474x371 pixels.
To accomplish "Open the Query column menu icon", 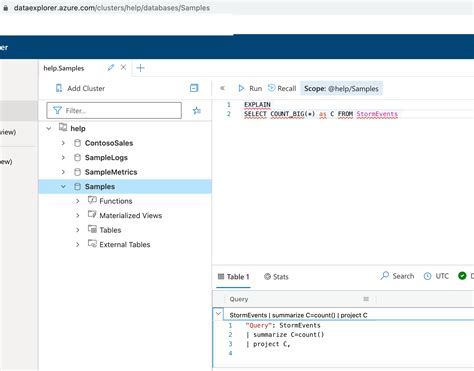I will point(366,299).
